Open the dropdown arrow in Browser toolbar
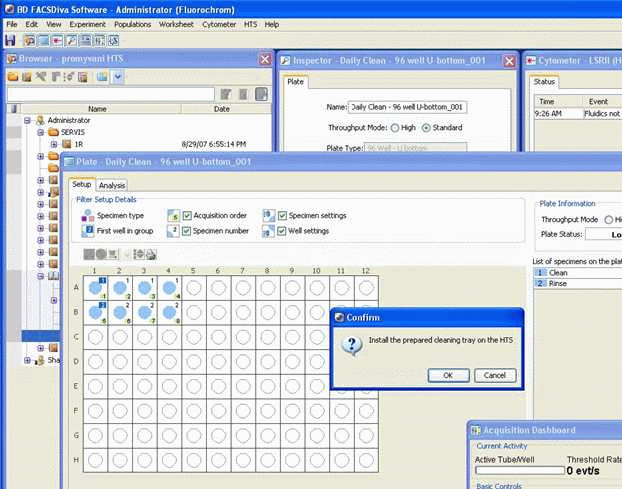 [118, 77]
